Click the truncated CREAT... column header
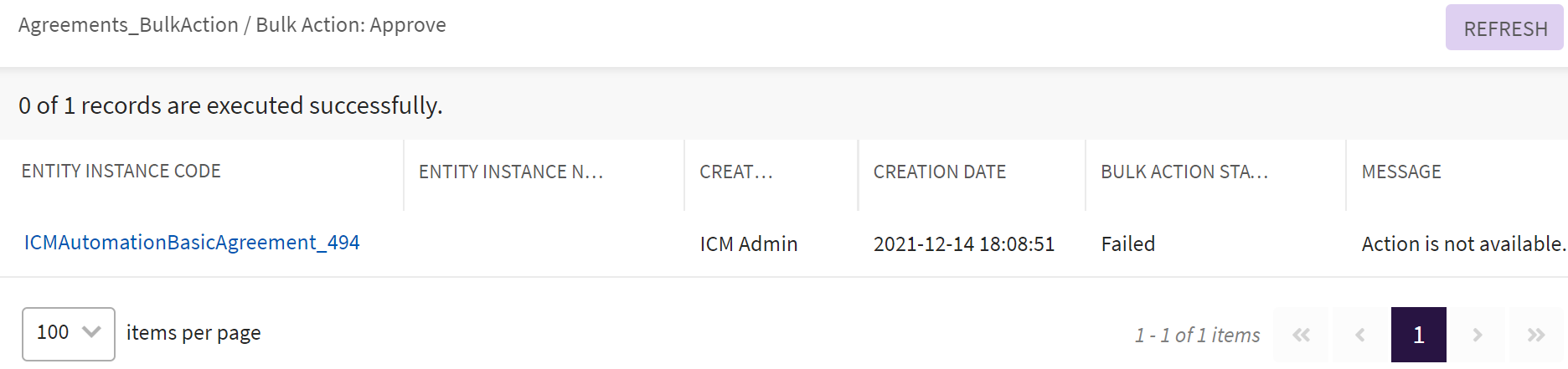Screen dimensions: 1568x369 [736, 172]
